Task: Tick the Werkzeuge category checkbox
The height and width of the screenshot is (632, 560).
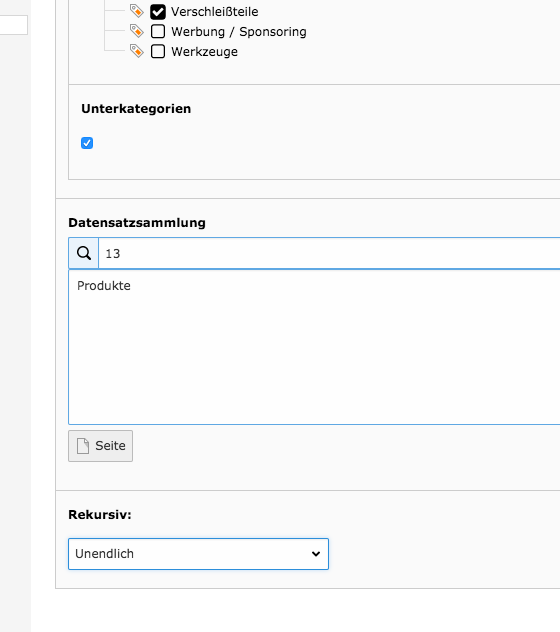Action: click(158, 52)
